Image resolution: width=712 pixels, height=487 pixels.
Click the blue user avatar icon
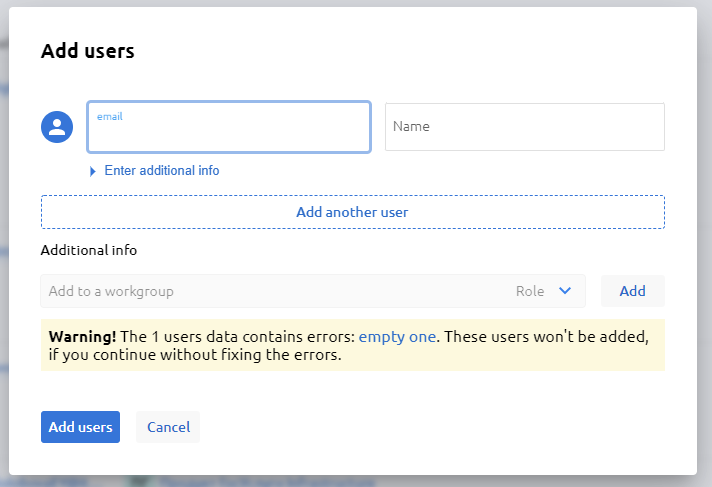57,127
